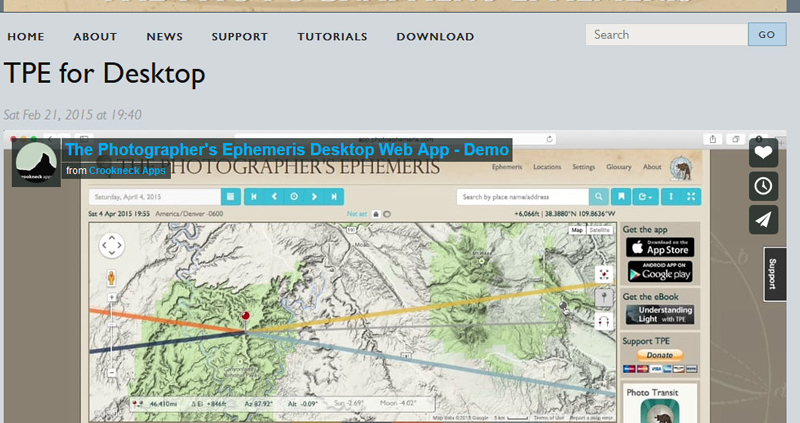
Task: Click the browser share icon in video
Action: pos(713,139)
